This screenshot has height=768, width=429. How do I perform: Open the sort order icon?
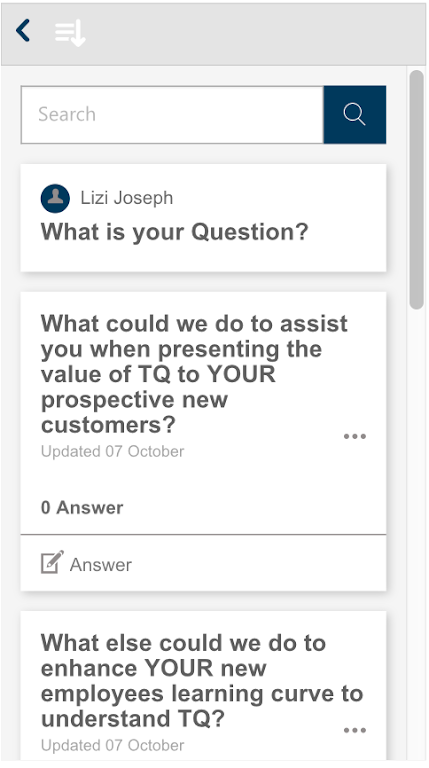click(x=70, y=34)
